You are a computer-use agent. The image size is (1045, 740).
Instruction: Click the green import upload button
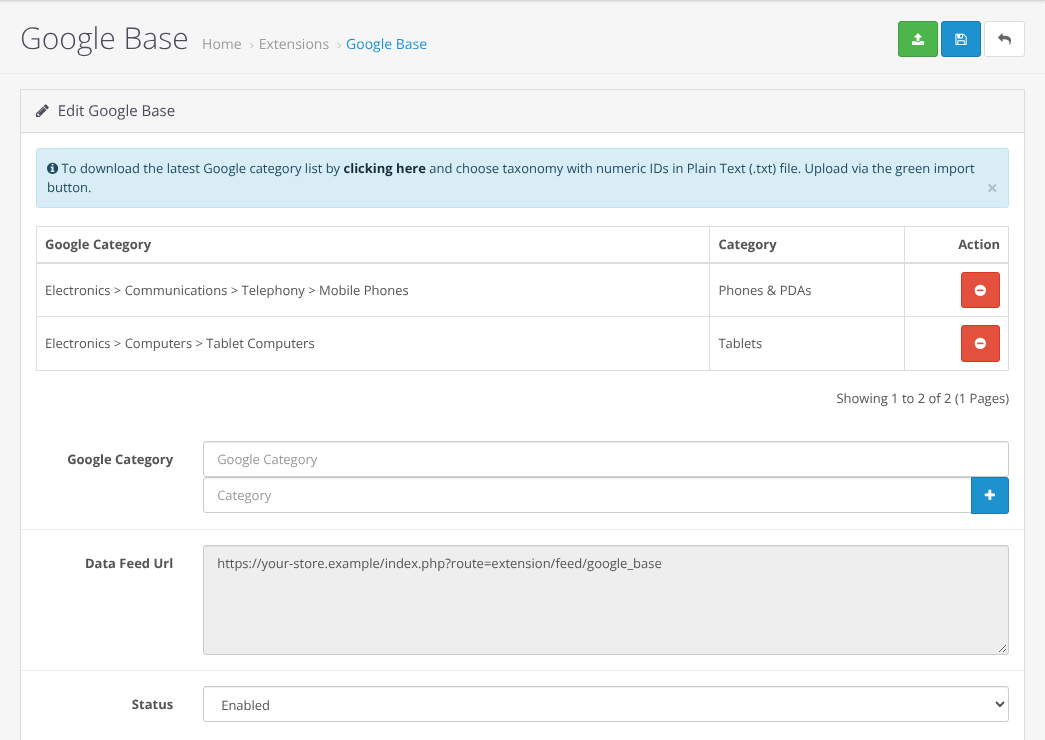pyautogui.click(x=917, y=39)
